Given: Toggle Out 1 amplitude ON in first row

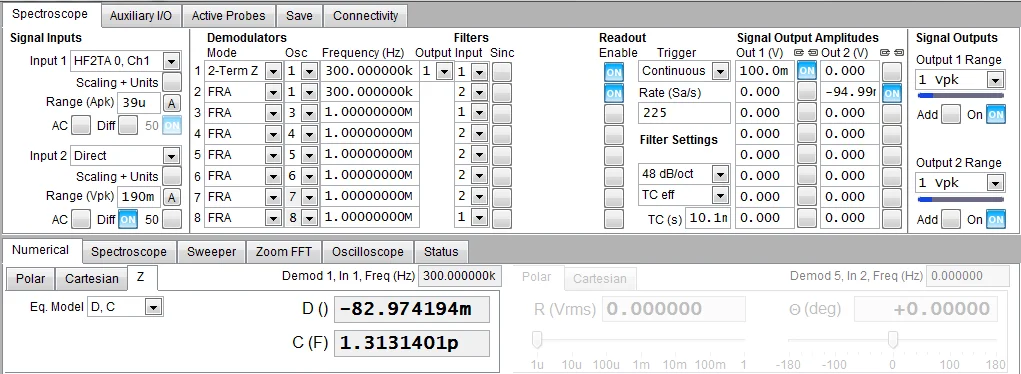Looking at the screenshot, I should coord(807,70).
